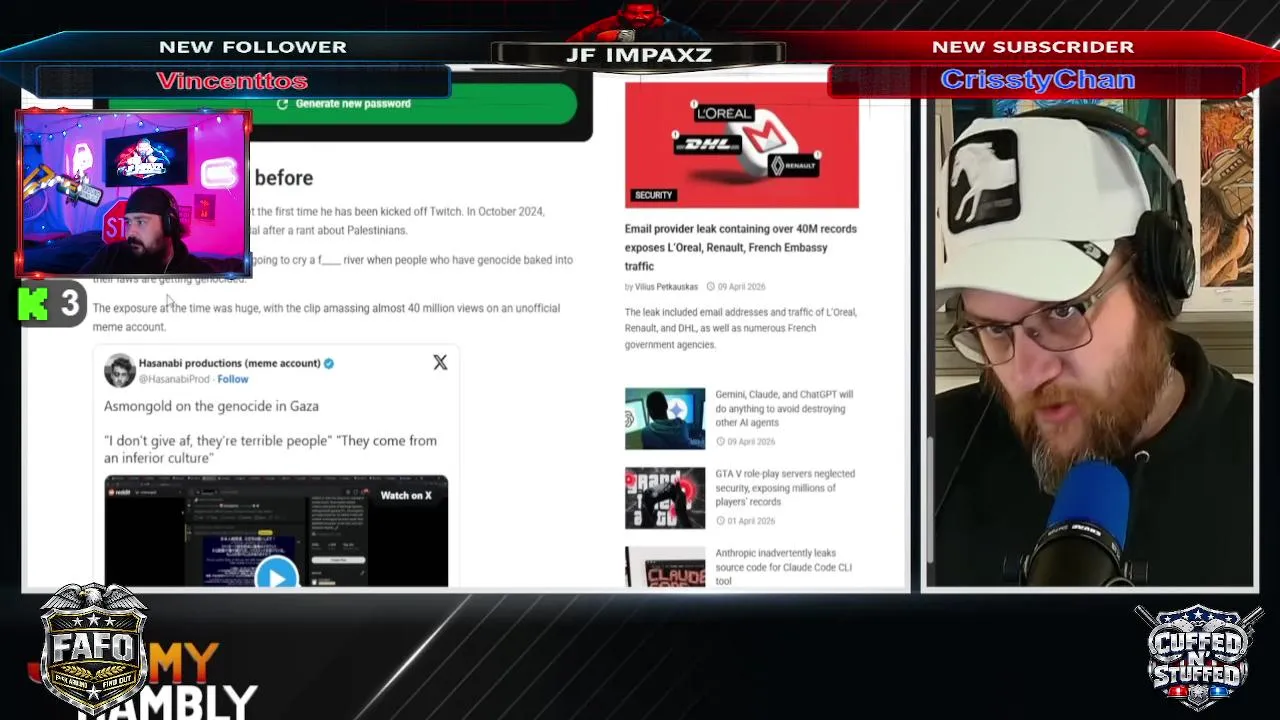Open the Gemini, Claude, and ChatGPT article
The width and height of the screenshot is (1280, 720).
tap(784, 408)
